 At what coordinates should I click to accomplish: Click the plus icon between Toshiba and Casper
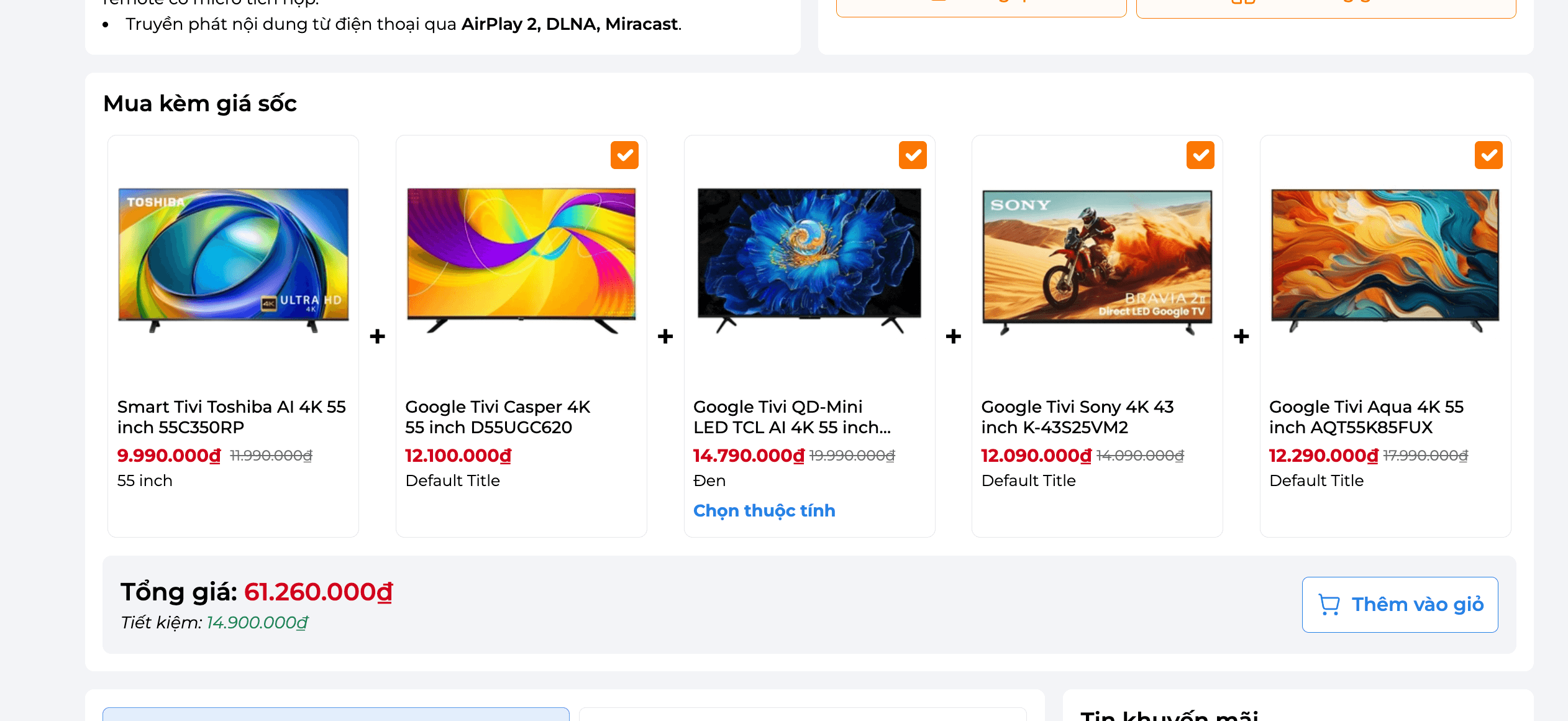tap(377, 336)
